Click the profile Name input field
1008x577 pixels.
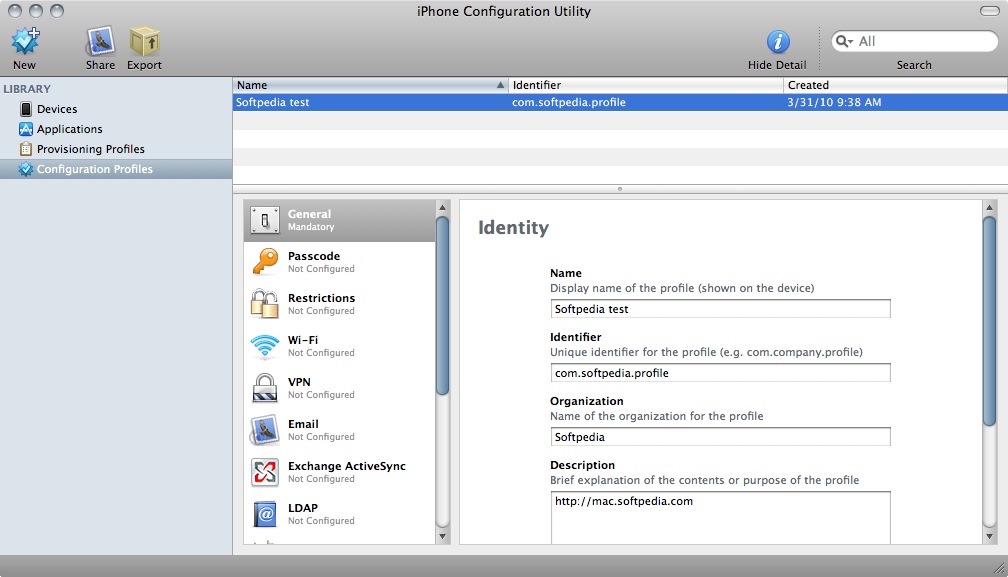[x=721, y=309]
